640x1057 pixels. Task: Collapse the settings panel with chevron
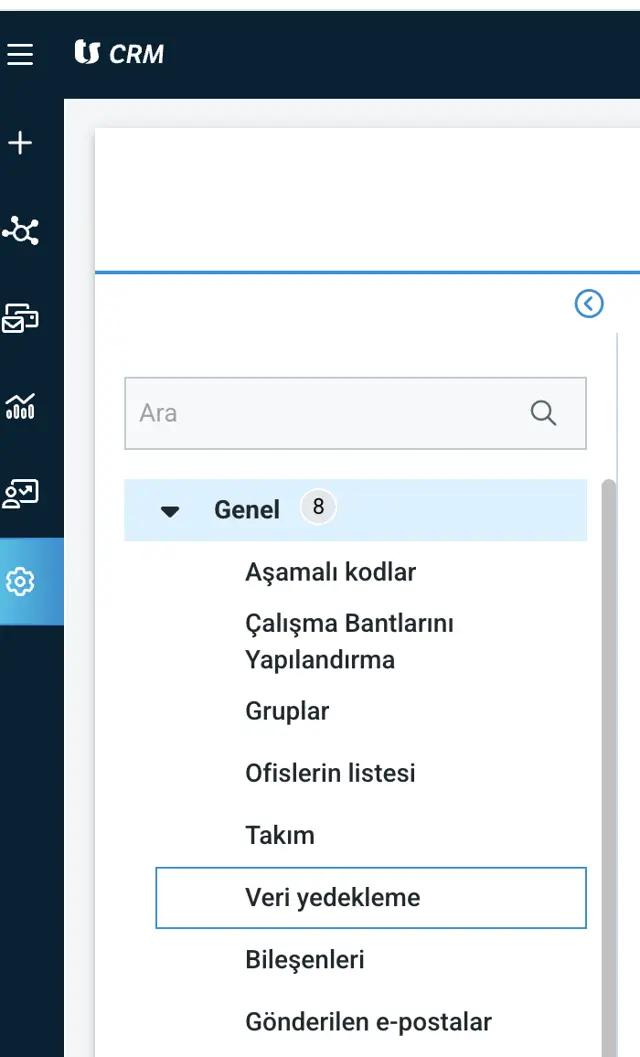pyautogui.click(x=589, y=303)
